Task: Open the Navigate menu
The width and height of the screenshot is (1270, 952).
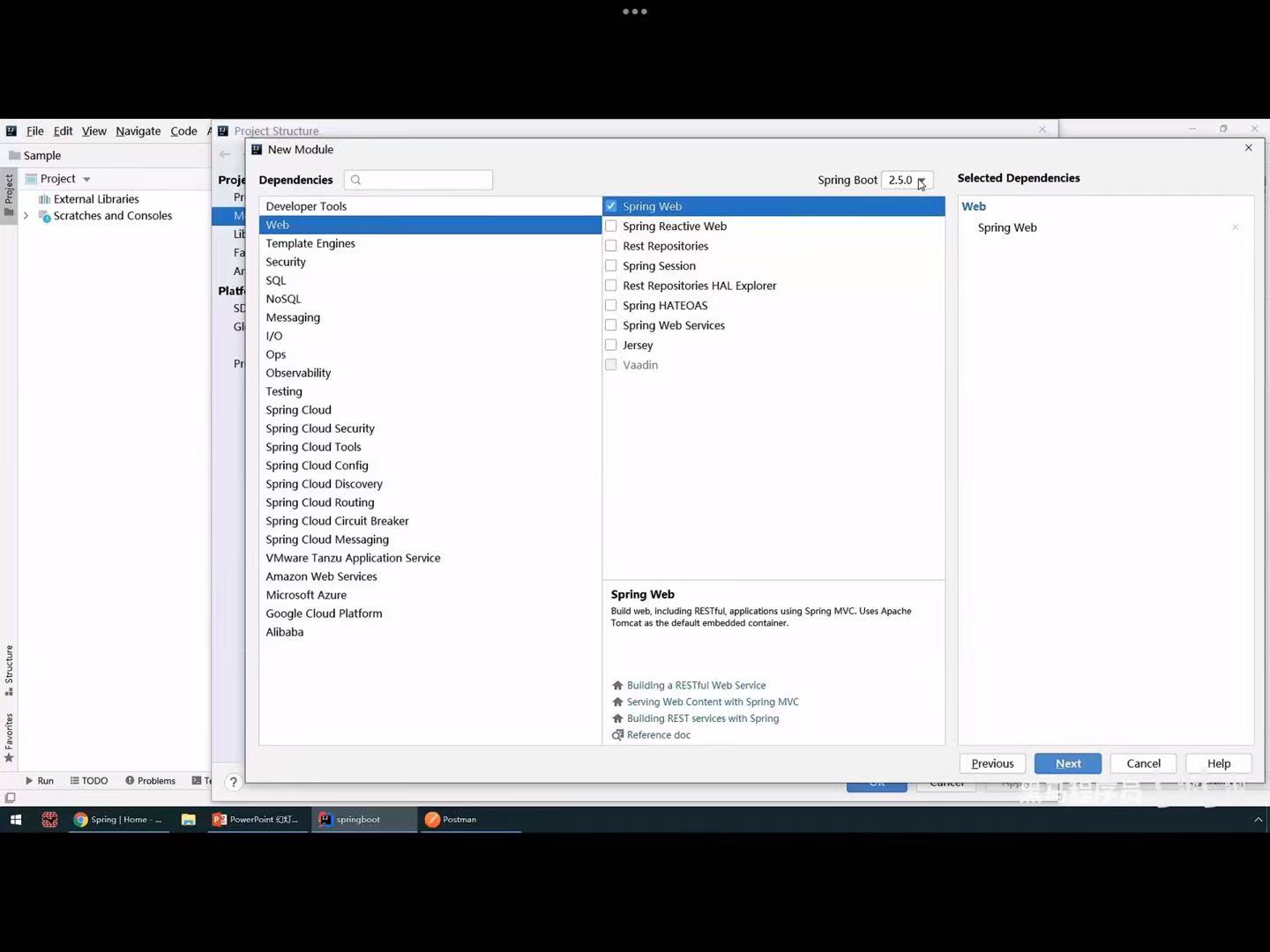Action: coord(138,130)
